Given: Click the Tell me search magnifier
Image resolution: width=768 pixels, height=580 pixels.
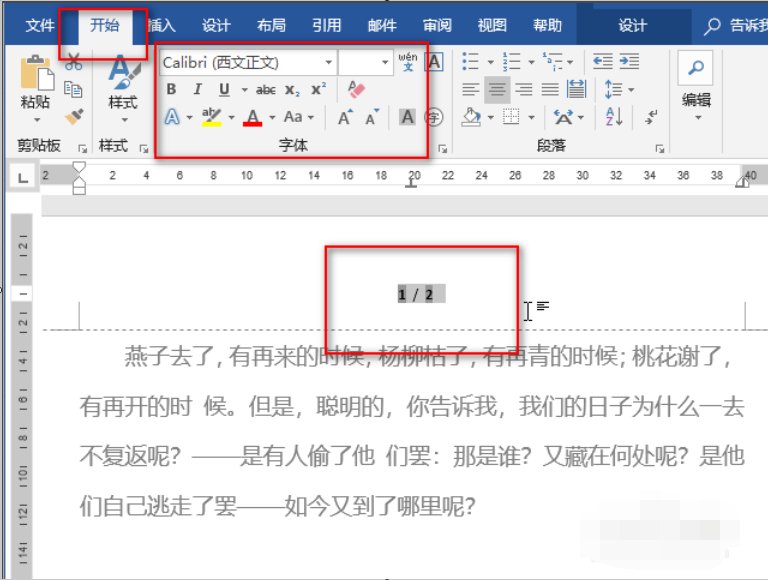Looking at the screenshot, I should coord(712,25).
